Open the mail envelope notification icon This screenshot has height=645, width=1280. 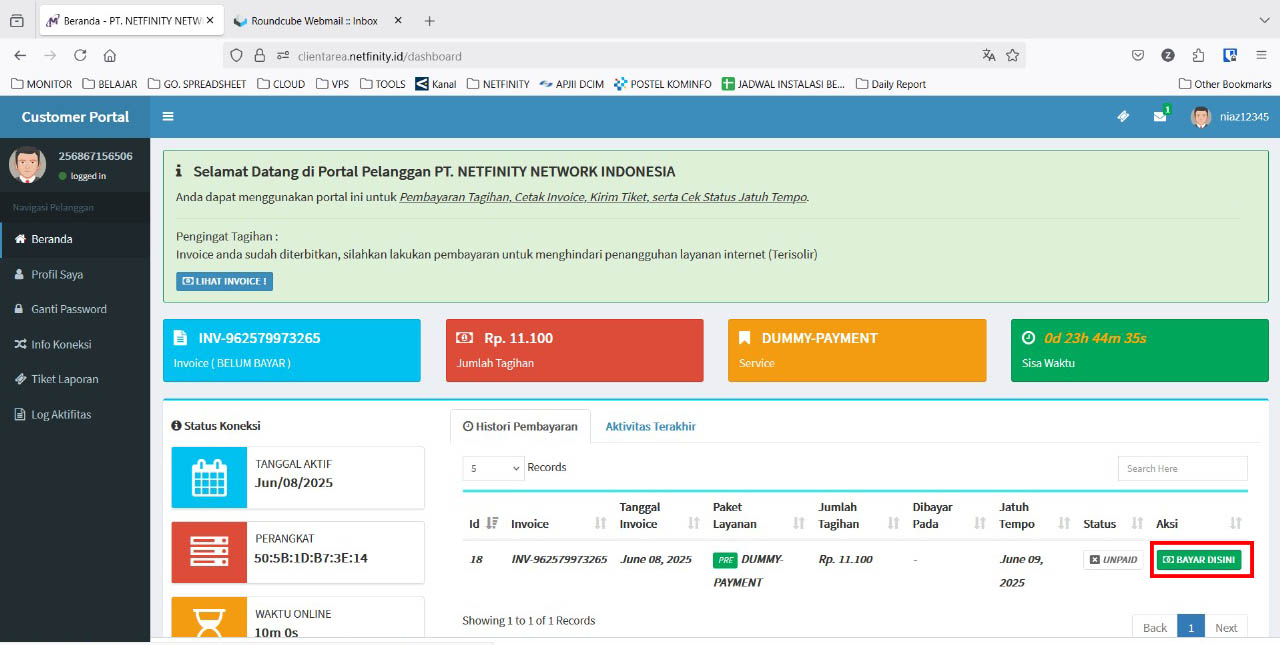click(1159, 117)
